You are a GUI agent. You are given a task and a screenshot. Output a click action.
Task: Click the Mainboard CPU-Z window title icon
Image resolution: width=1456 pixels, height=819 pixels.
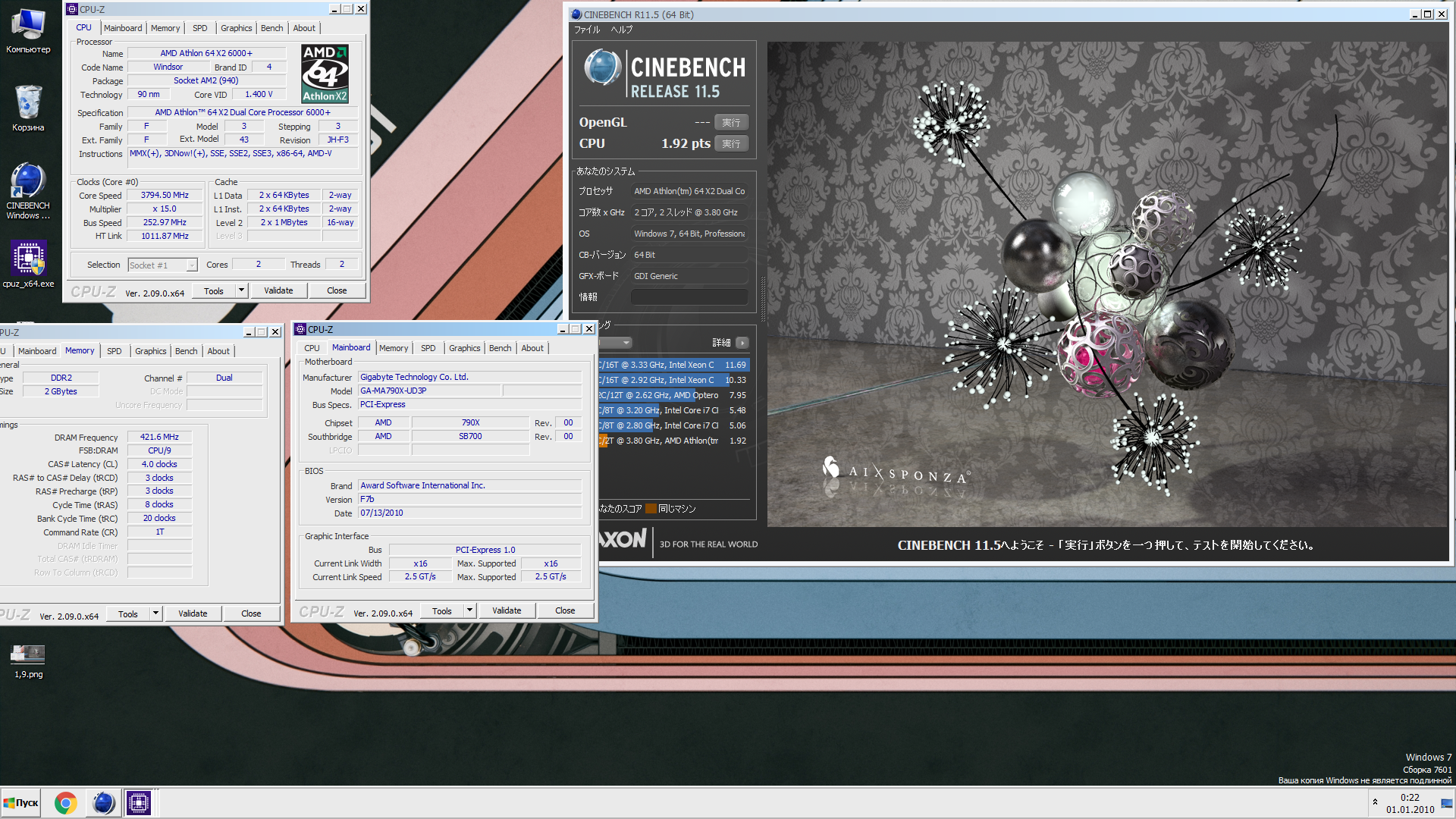click(300, 329)
